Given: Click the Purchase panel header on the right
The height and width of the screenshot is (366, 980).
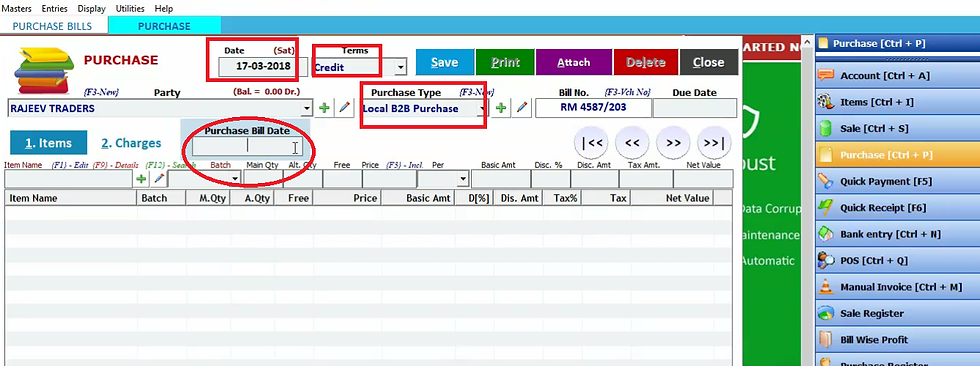Looking at the screenshot, I should coord(898,44).
